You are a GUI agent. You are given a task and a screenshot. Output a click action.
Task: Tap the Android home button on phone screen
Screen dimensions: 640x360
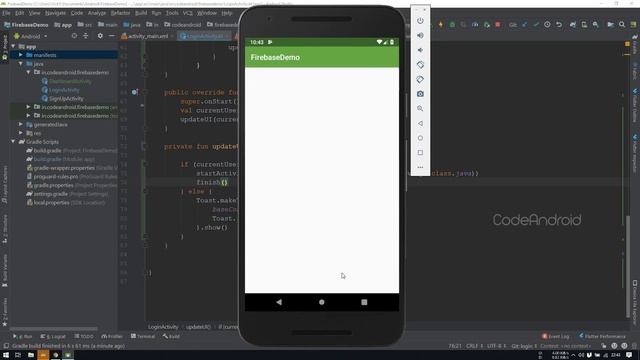322,302
